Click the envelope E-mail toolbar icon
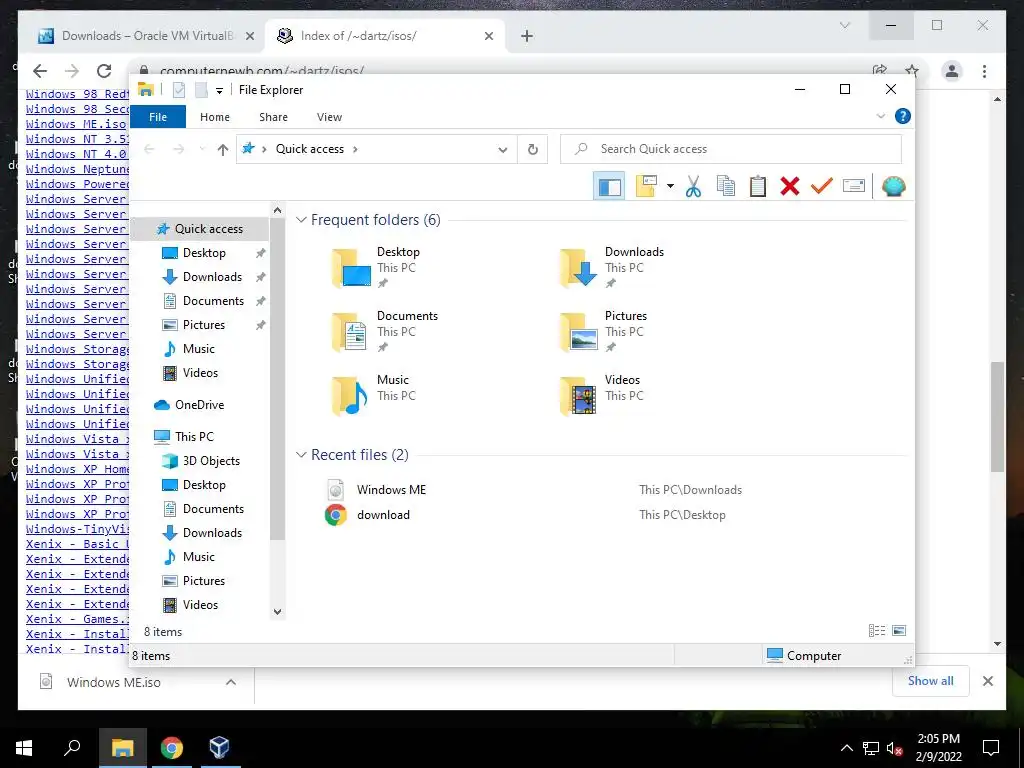1024x768 pixels. click(x=854, y=186)
